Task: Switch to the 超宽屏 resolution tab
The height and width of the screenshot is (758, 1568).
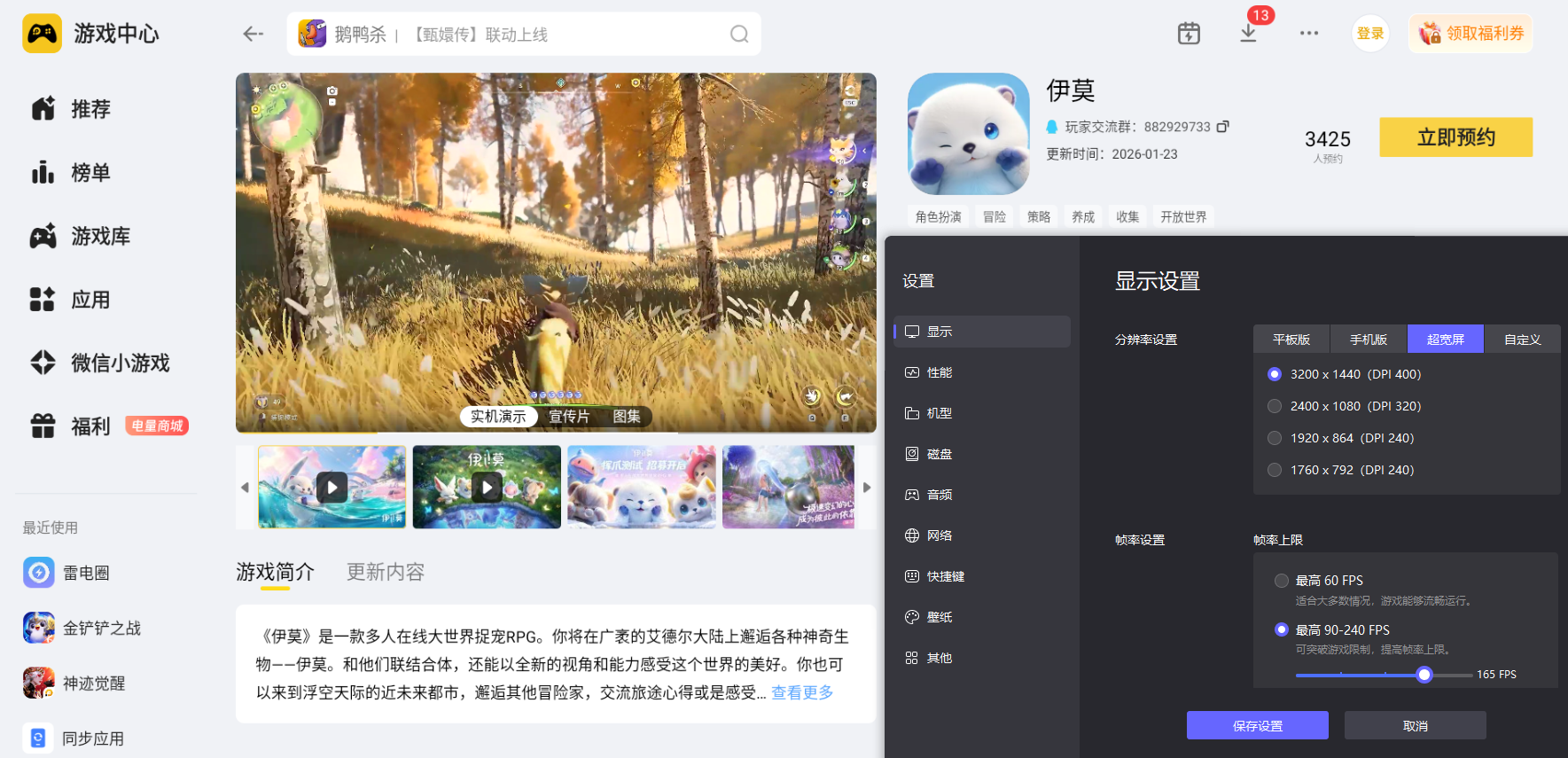Action: pos(1446,340)
